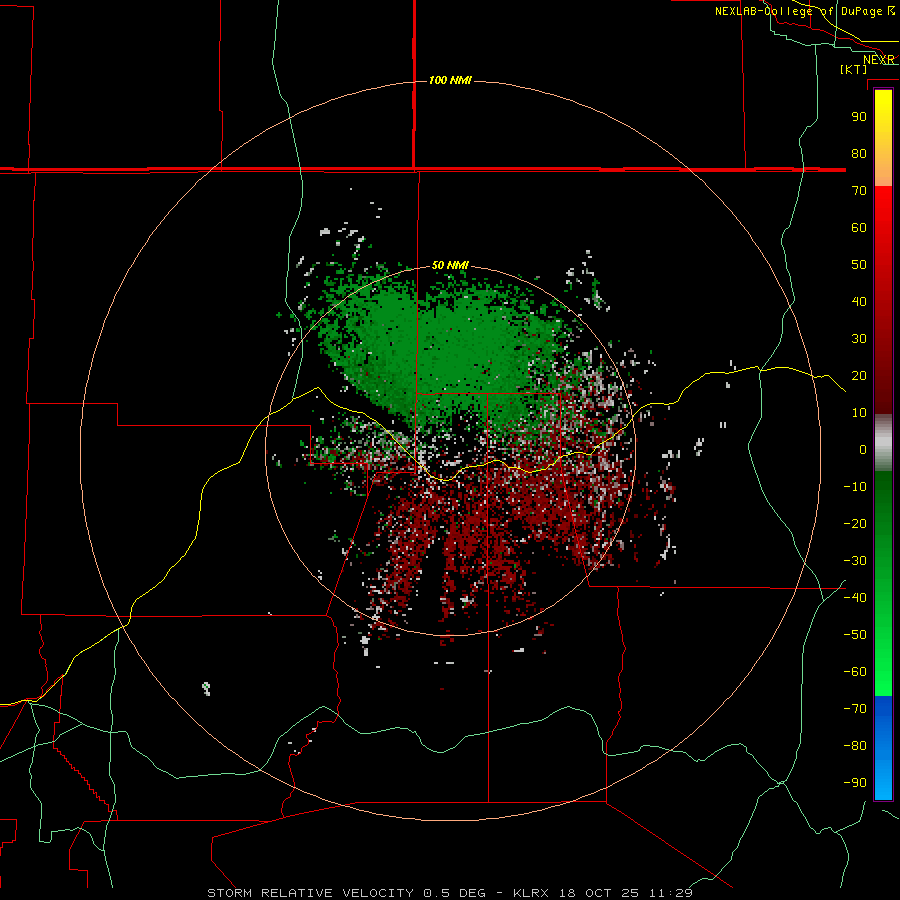Click the positive "40" value on velocity scale
The height and width of the screenshot is (900, 900).
point(859,301)
